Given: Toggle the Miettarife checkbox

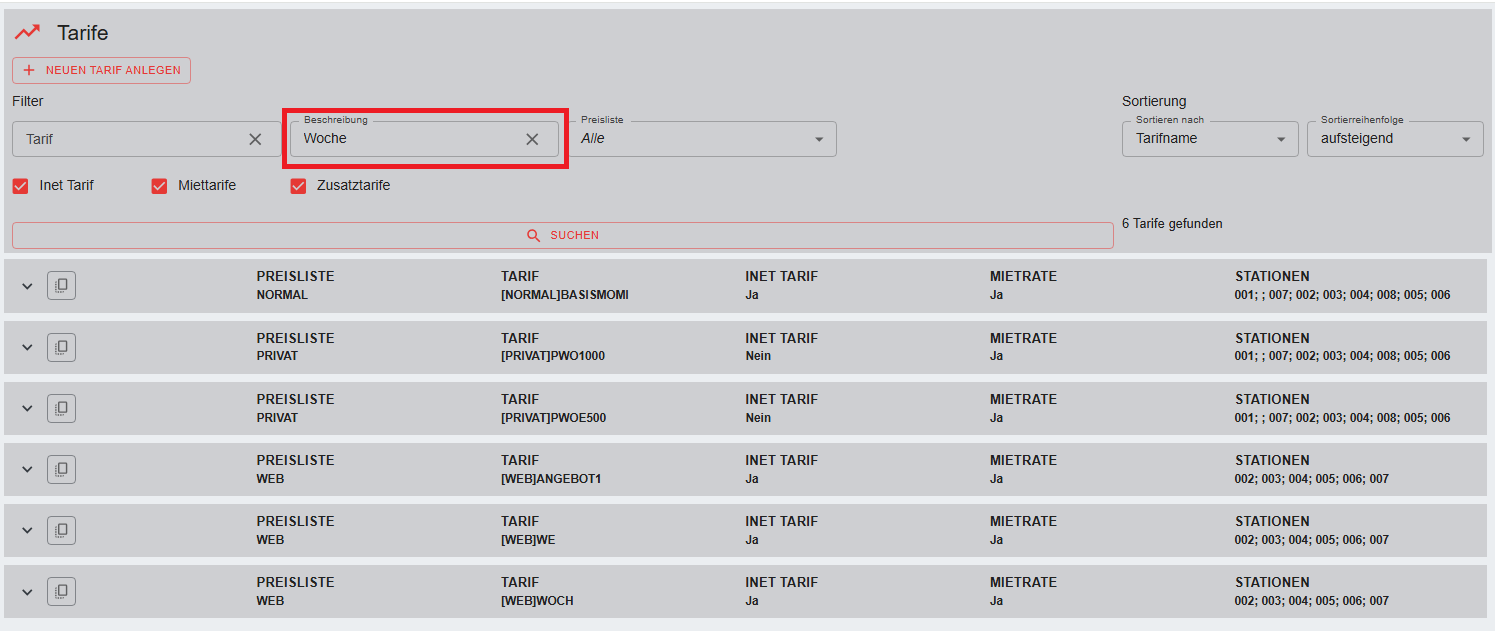Looking at the screenshot, I should coord(159,186).
